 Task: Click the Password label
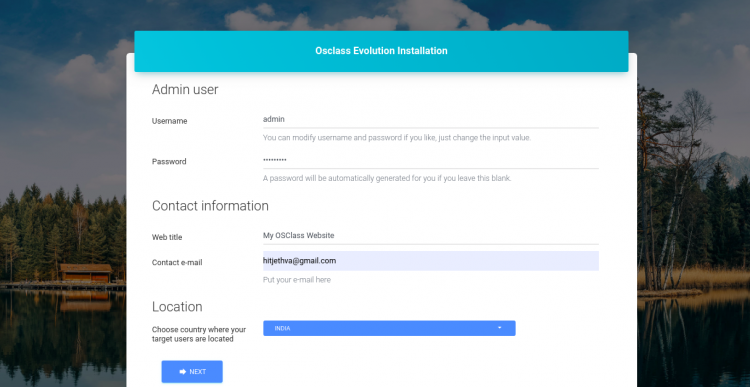pos(169,162)
